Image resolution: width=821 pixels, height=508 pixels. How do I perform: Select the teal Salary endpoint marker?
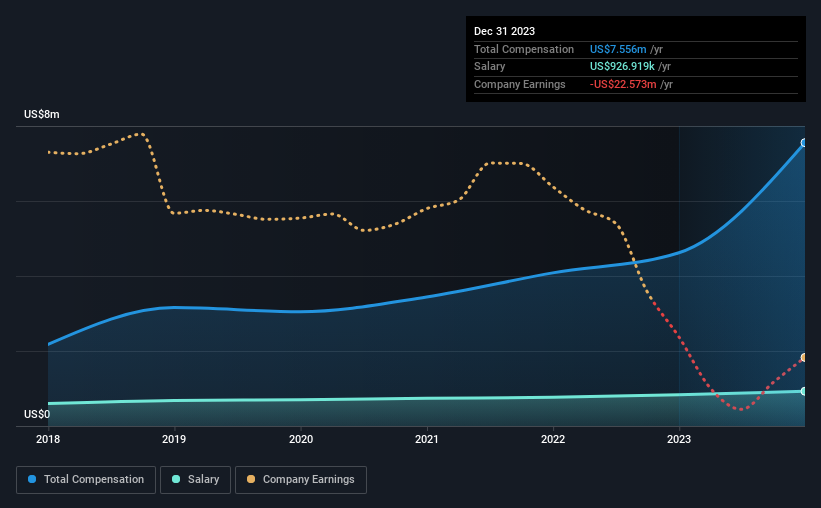804,391
